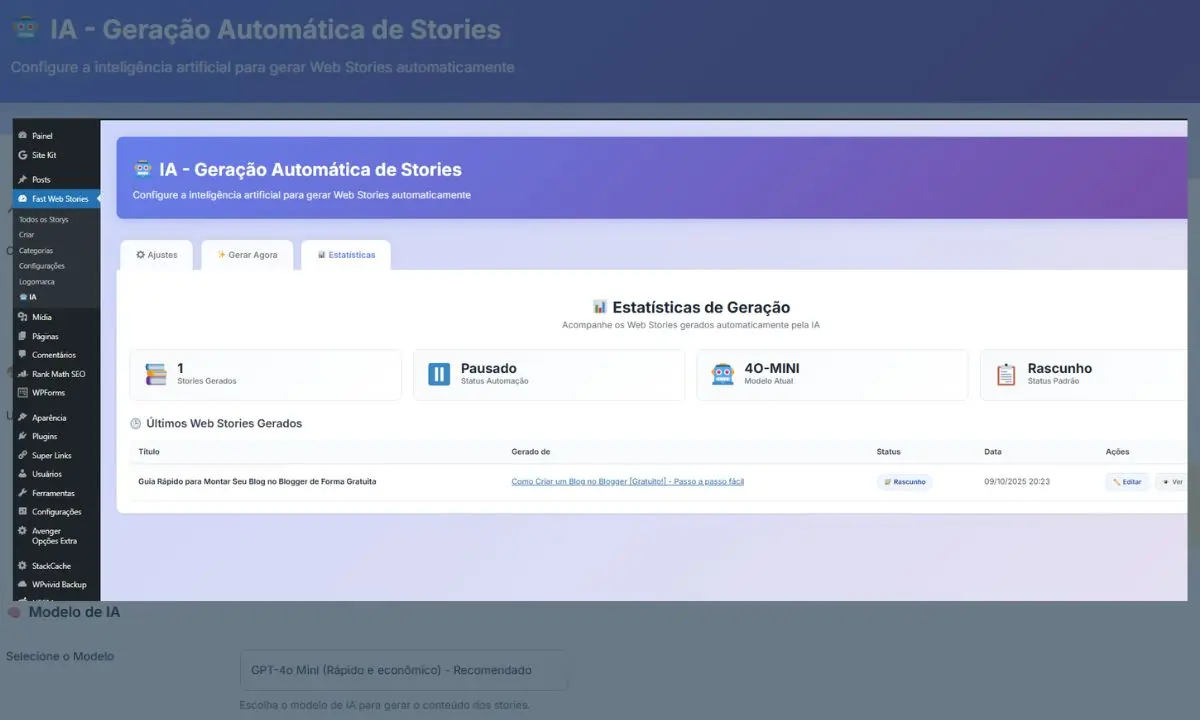The height and width of the screenshot is (720, 1200).
Task: Click story title Guia Rápido para Montar Seu Blog
Action: click(257, 482)
